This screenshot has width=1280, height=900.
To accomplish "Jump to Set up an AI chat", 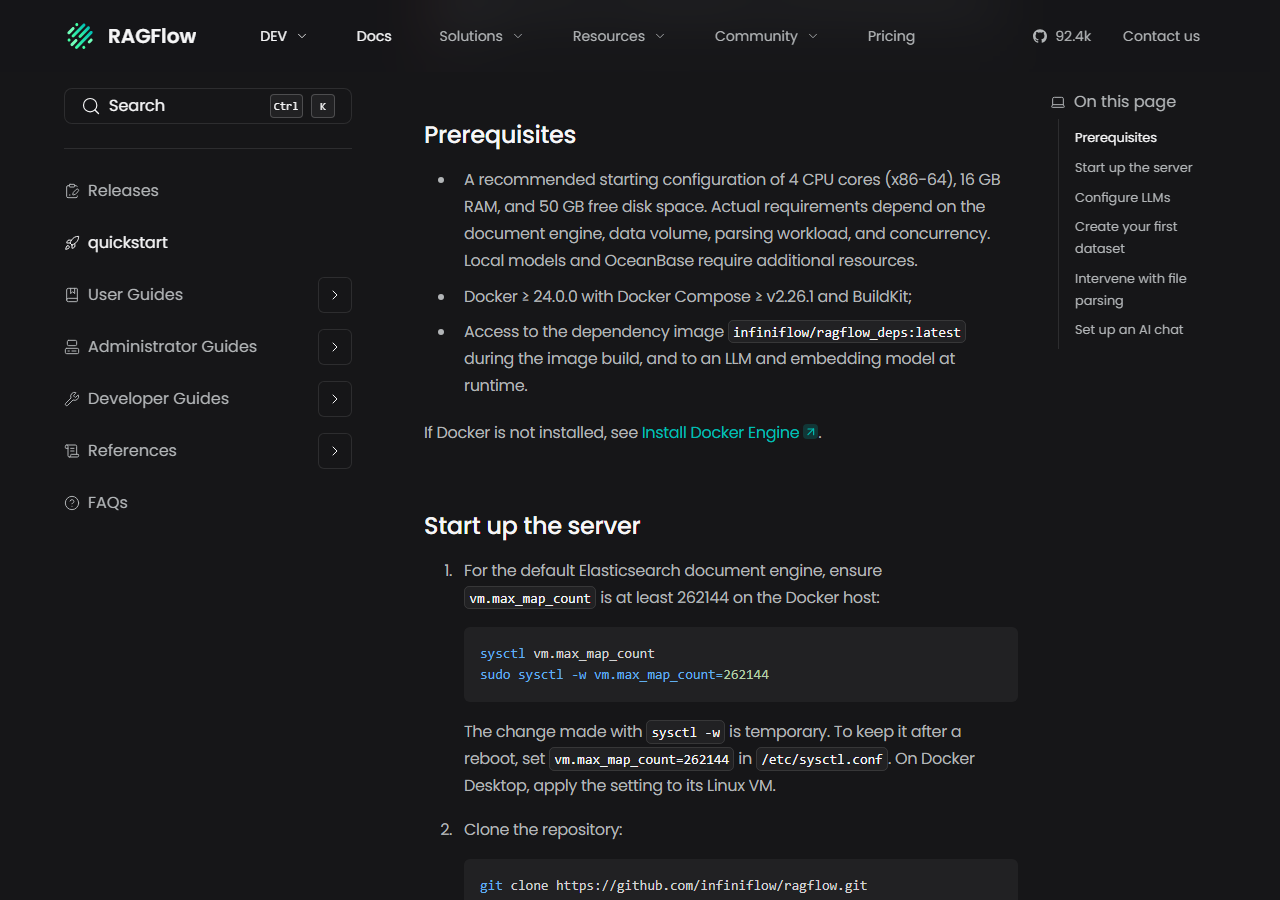I will [1128, 329].
